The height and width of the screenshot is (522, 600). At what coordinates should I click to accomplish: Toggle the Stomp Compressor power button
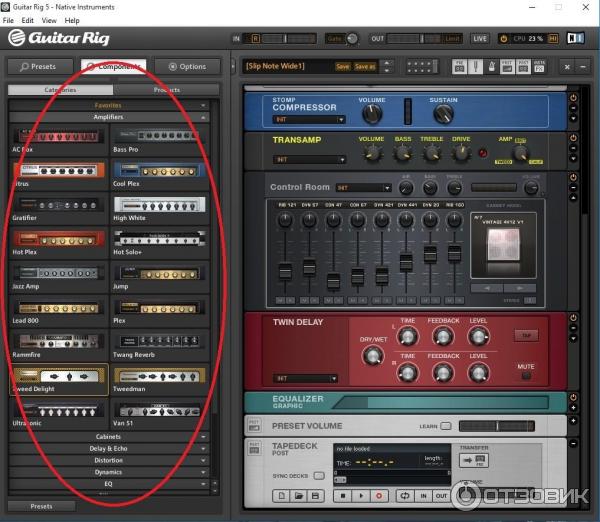[x=574, y=98]
